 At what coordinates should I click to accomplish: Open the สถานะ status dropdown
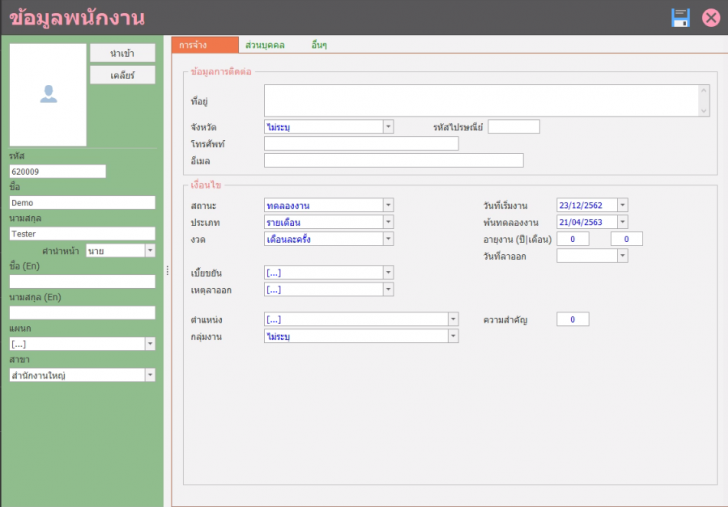coord(388,205)
